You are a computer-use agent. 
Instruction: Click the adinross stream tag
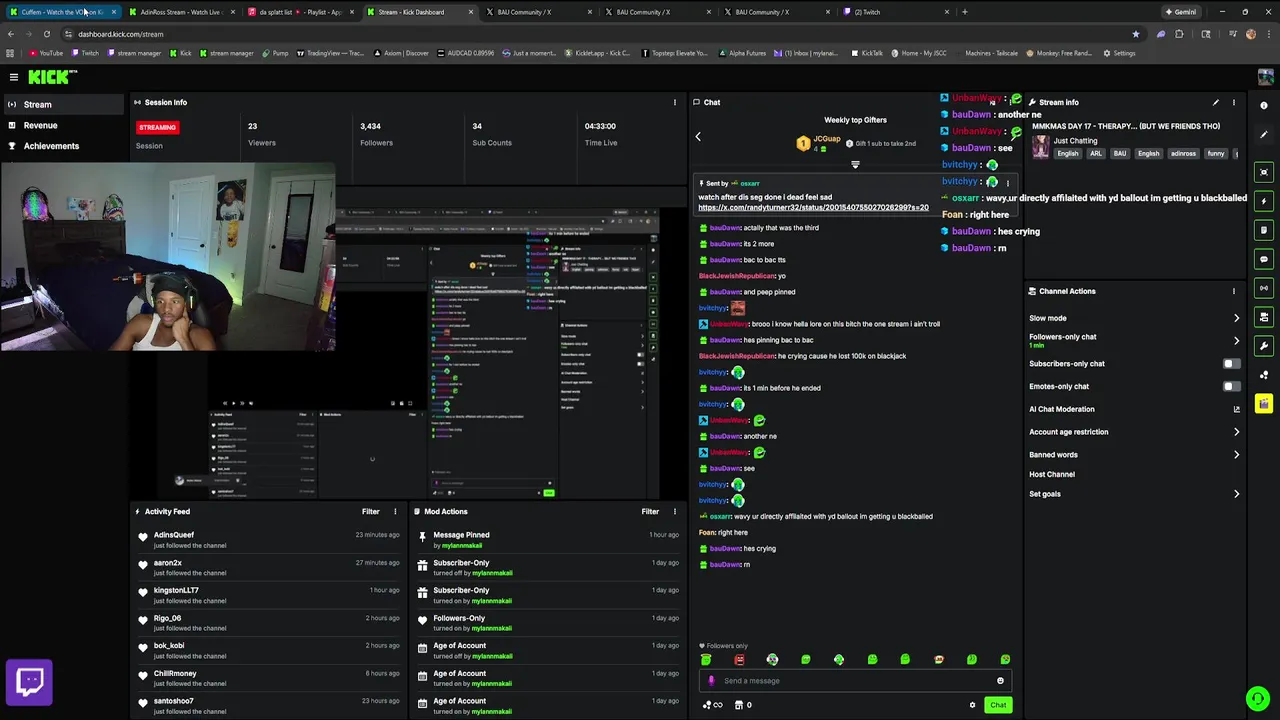coord(1183,154)
